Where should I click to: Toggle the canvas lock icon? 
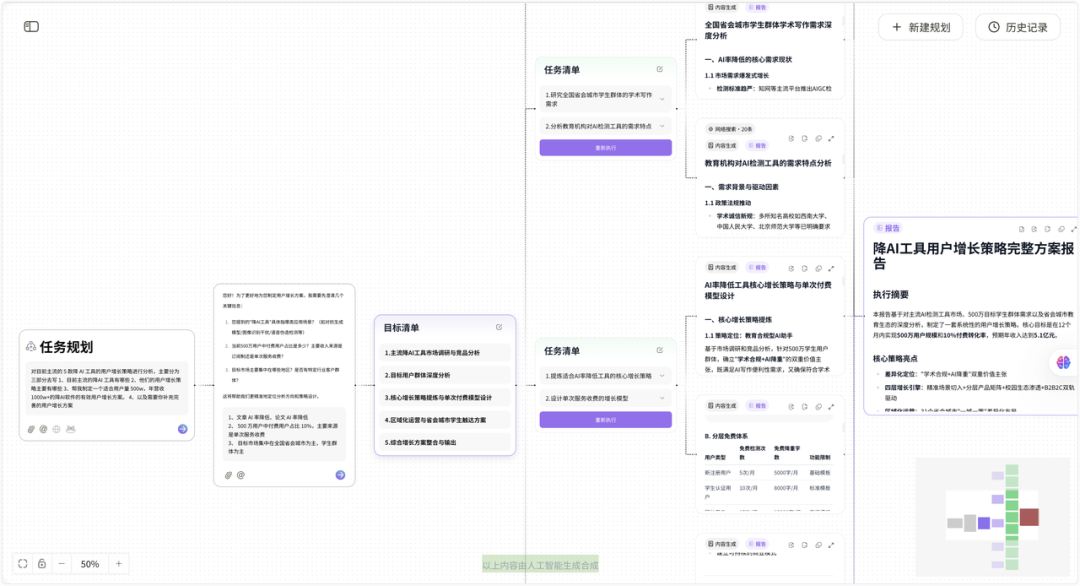pos(44,564)
